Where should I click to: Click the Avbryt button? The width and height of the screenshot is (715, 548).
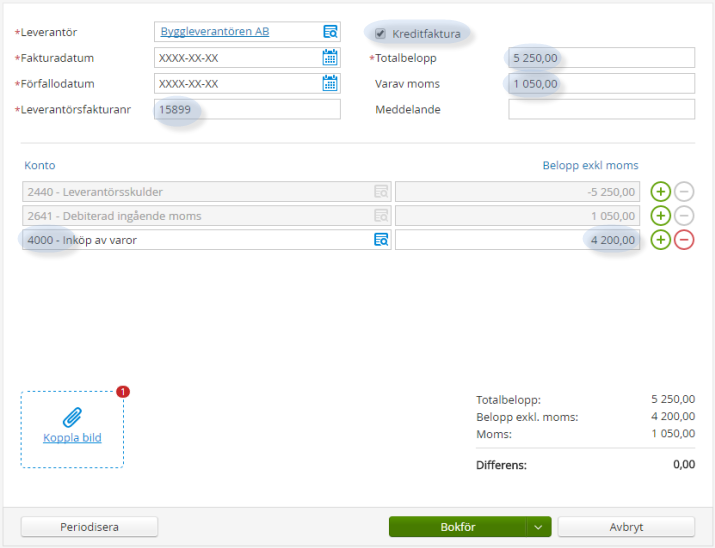tap(626, 527)
